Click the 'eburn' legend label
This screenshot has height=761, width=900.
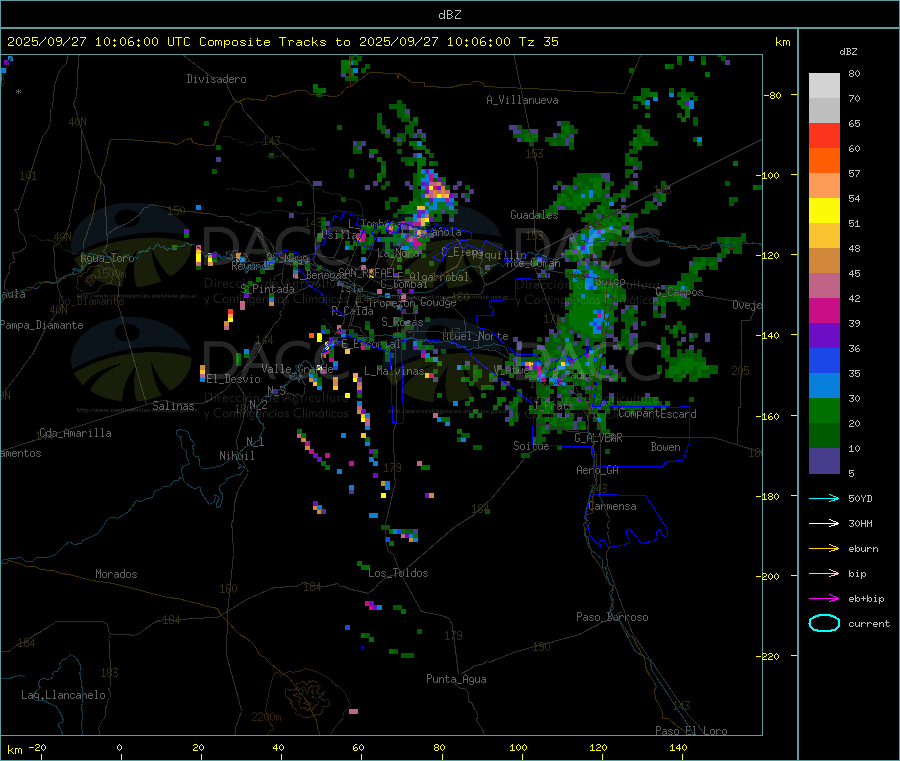pyautogui.click(x=863, y=549)
